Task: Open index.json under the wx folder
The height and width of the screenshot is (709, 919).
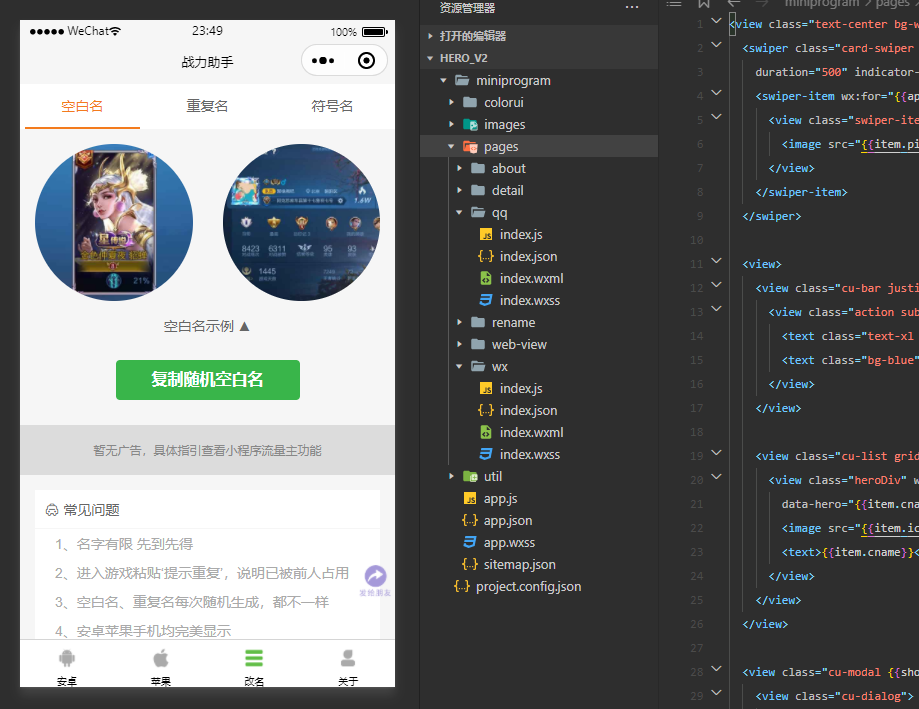Action: [528, 411]
